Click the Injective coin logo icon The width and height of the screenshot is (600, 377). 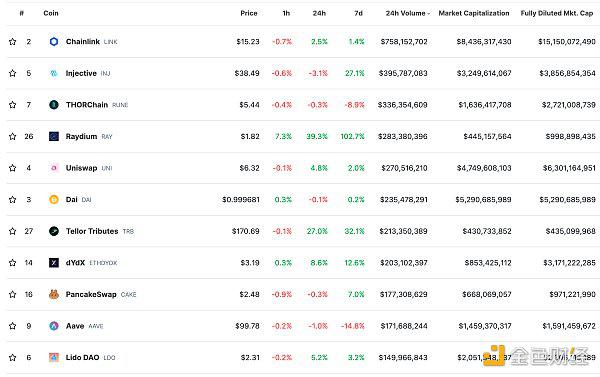pyautogui.click(x=54, y=73)
